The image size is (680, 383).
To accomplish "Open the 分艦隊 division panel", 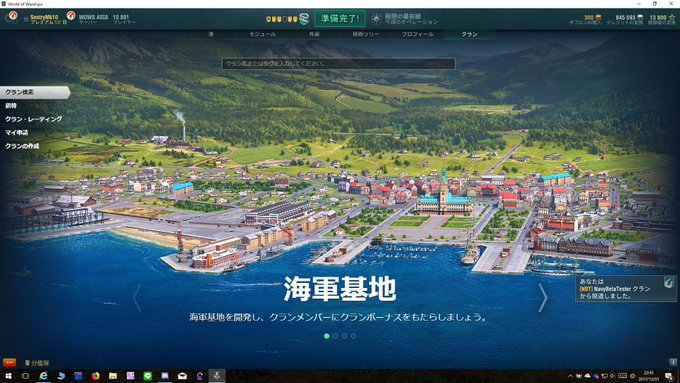I will [37, 363].
